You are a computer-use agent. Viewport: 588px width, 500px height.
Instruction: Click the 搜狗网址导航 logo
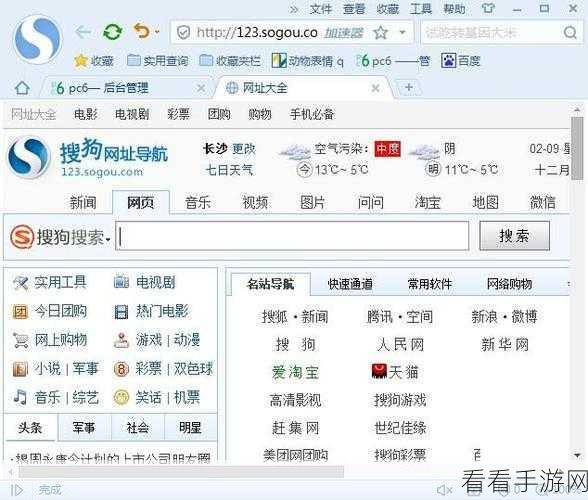[88, 158]
